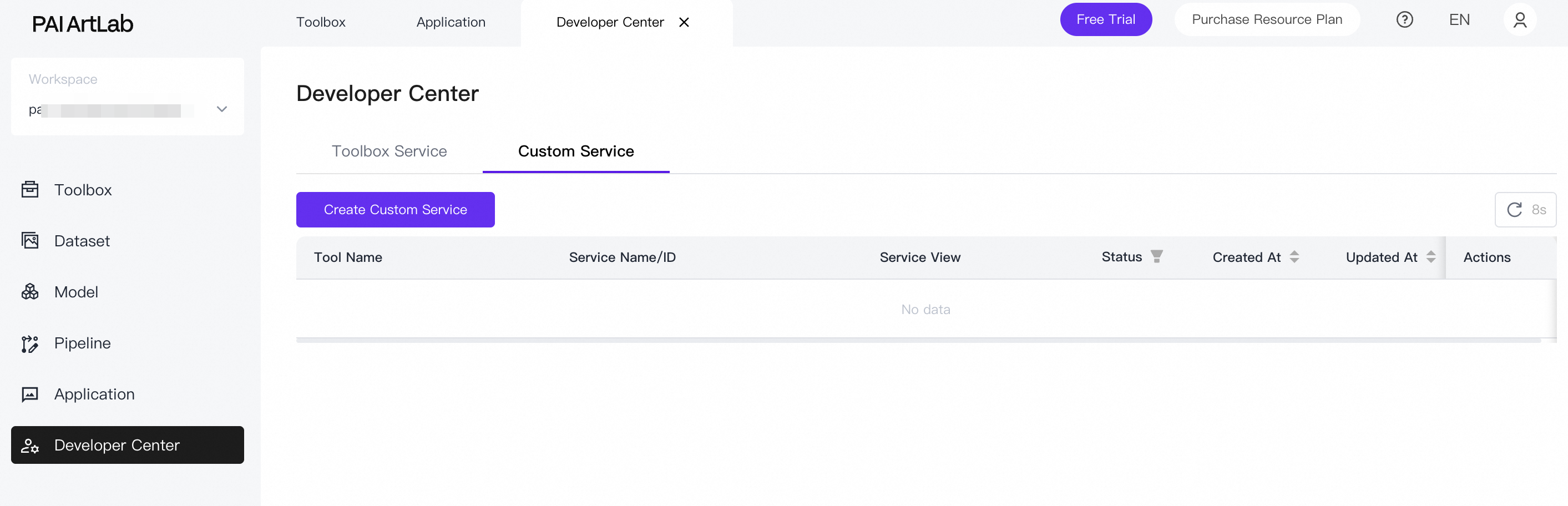Switch language using EN selector
Viewport: 1568px width, 506px height.
tap(1459, 20)
